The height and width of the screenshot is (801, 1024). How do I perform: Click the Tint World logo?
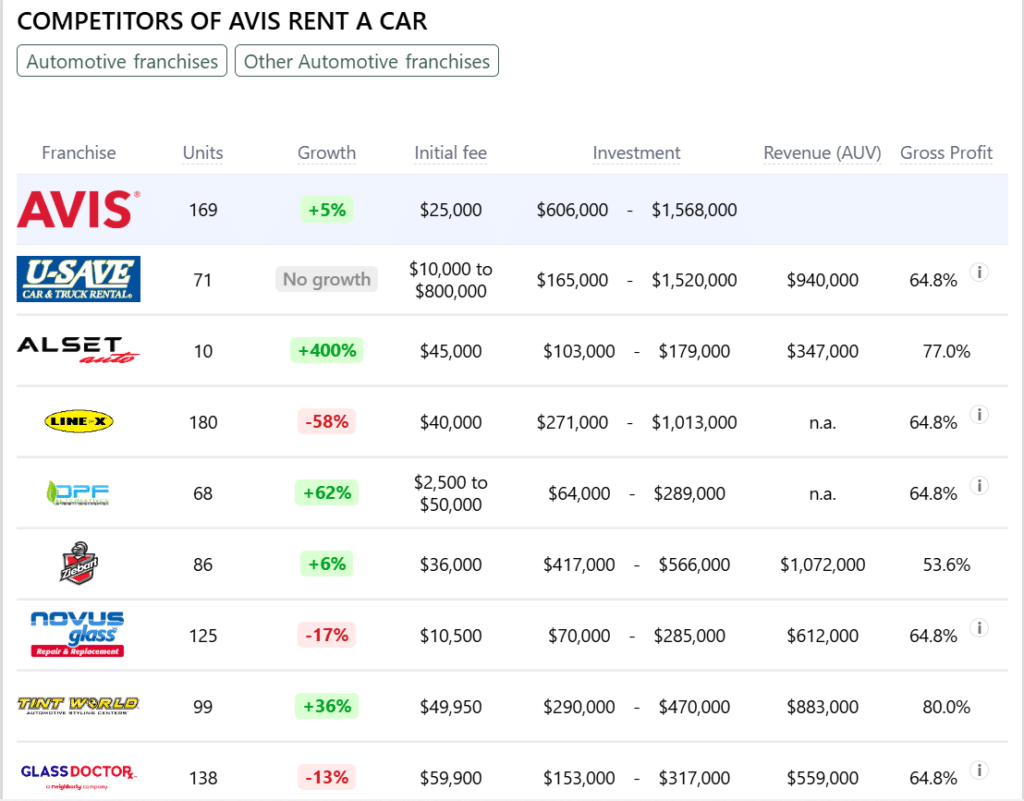pyautogui.click(x=78, y=705)
